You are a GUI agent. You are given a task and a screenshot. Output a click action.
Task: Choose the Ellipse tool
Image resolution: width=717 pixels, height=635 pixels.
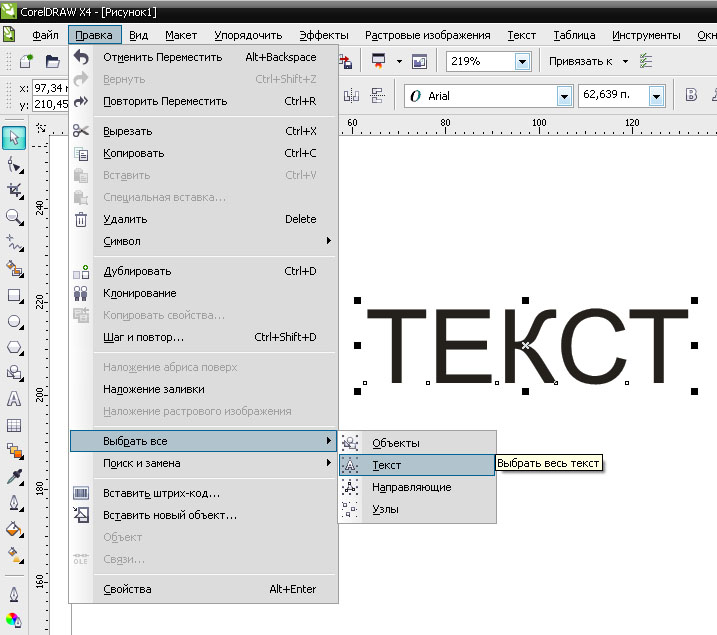coord(14,322)
